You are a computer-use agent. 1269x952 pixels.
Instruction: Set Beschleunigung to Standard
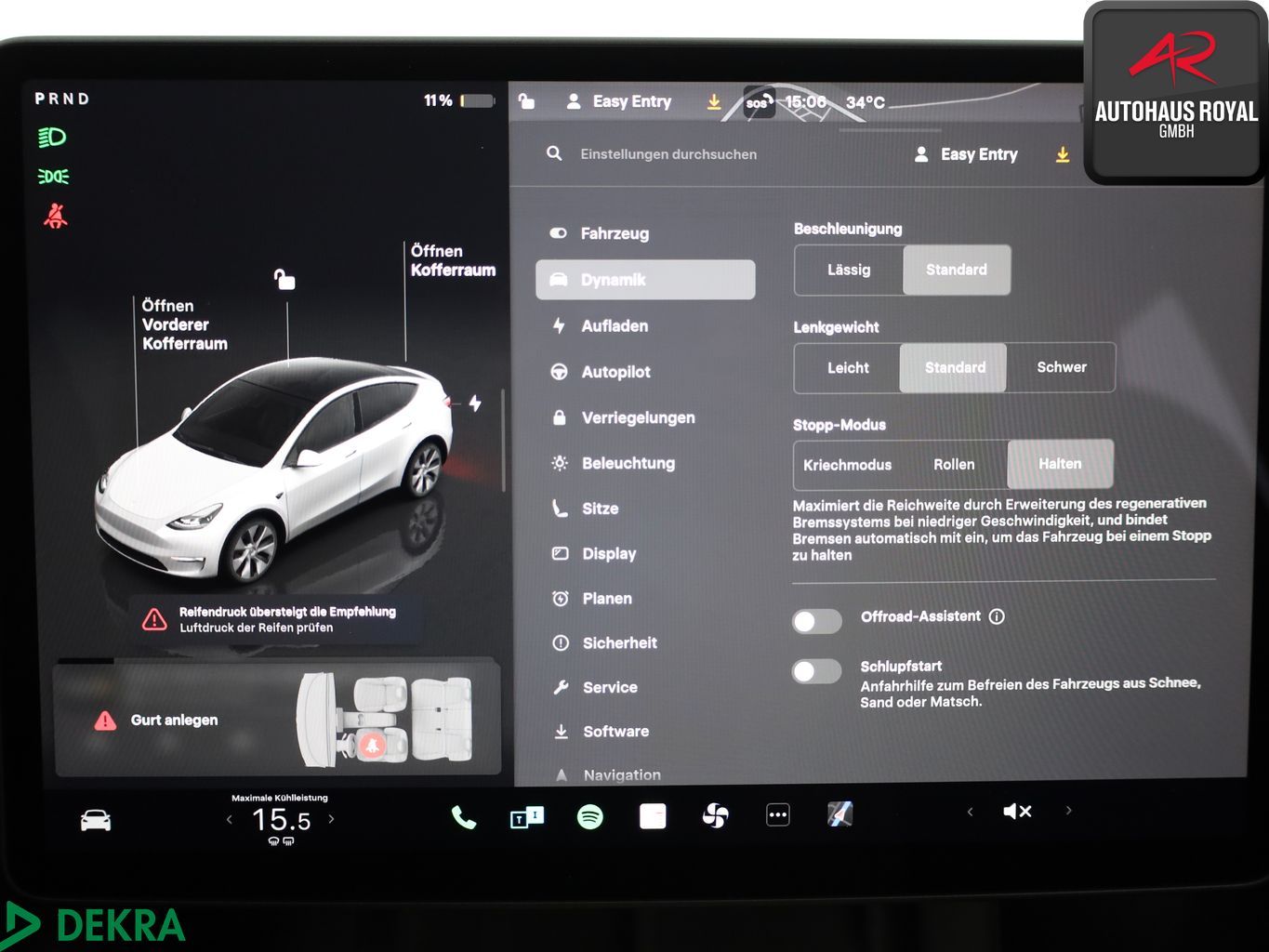click(x=957, y=270)
